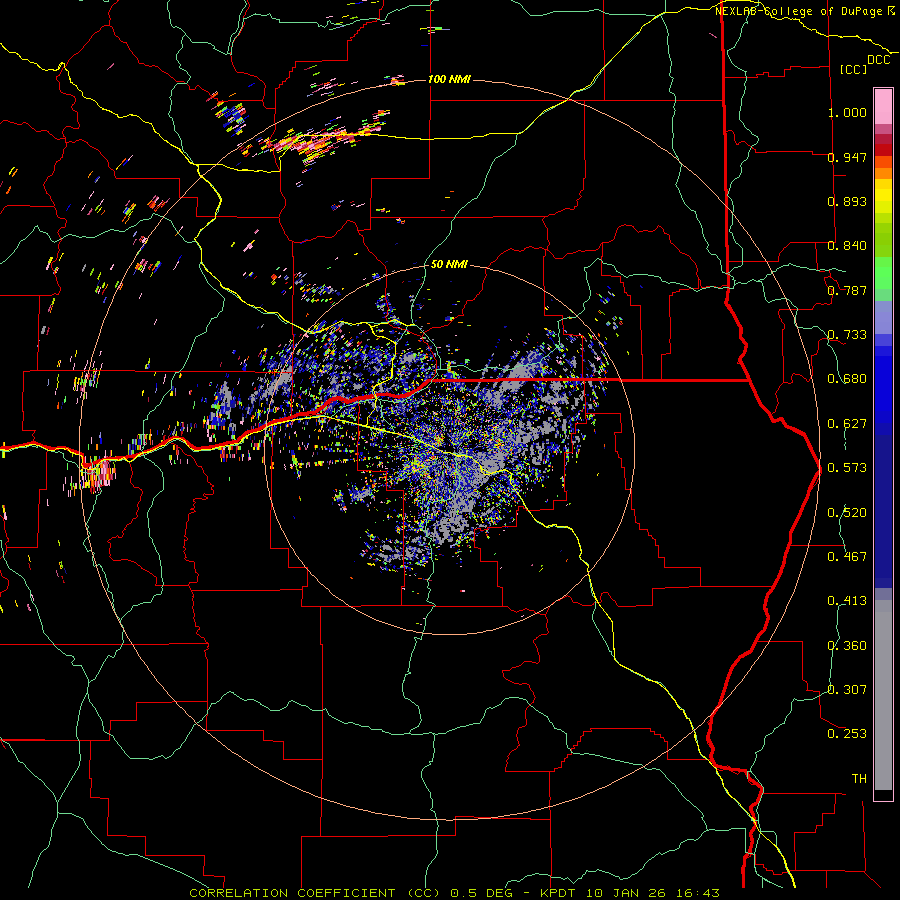Click the 1.000 color scale value
This screenshot has height=900, width=900.
tap(847, 112)
